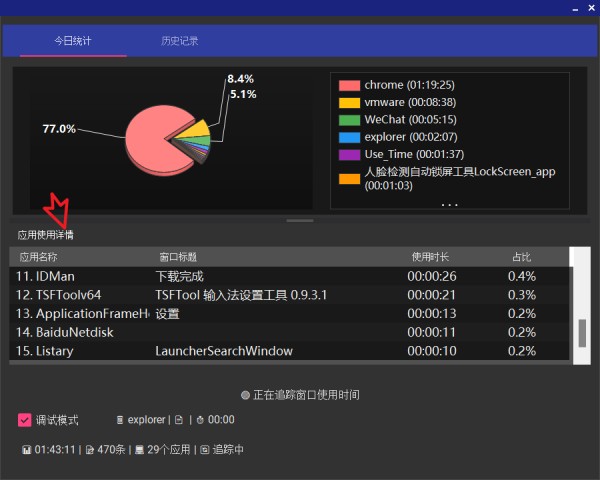The image size is (600, 480).
Task: Toggle the 调试模式 checkbox
Action: point(25,420)
